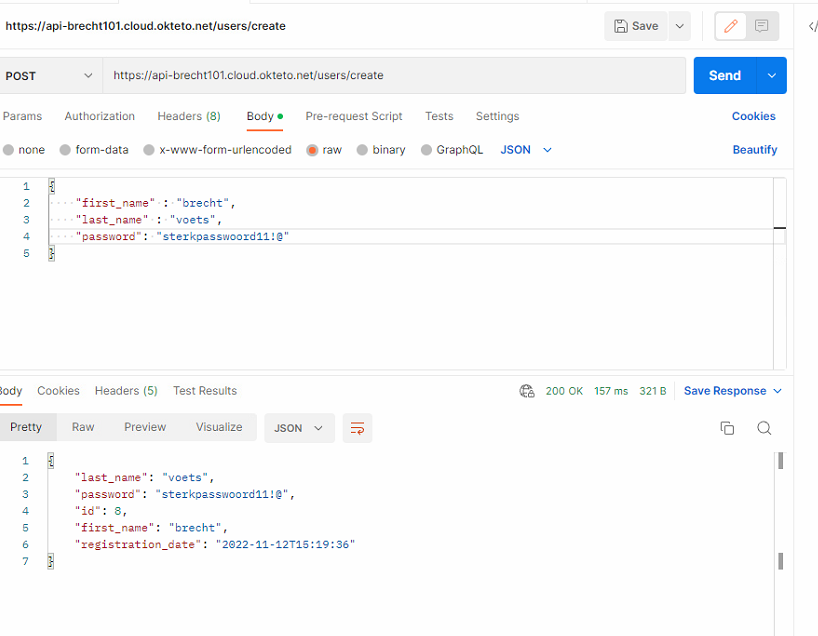Open the POST method dropdown
Viewport: 818px width, 636px height.
[x=50, y=75]
